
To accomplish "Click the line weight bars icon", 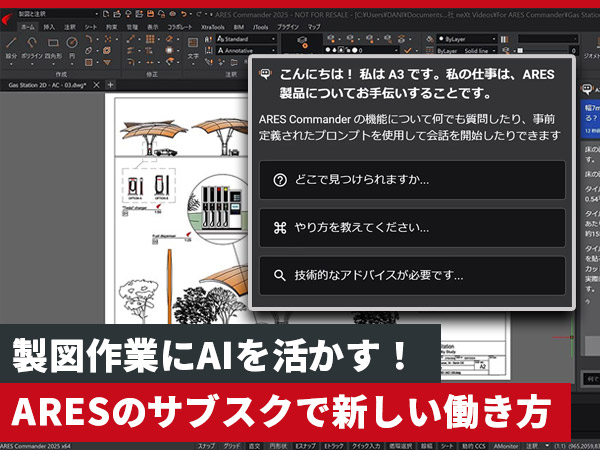I will pyautogui.click(x=505, y=39).
